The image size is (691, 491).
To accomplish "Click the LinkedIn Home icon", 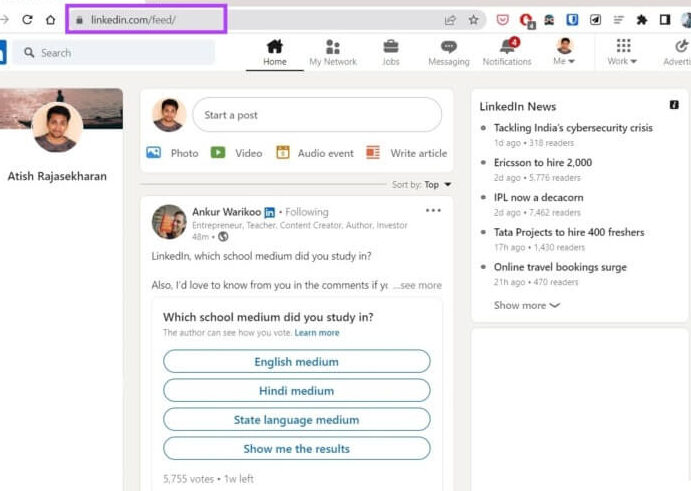I will 275,46.
